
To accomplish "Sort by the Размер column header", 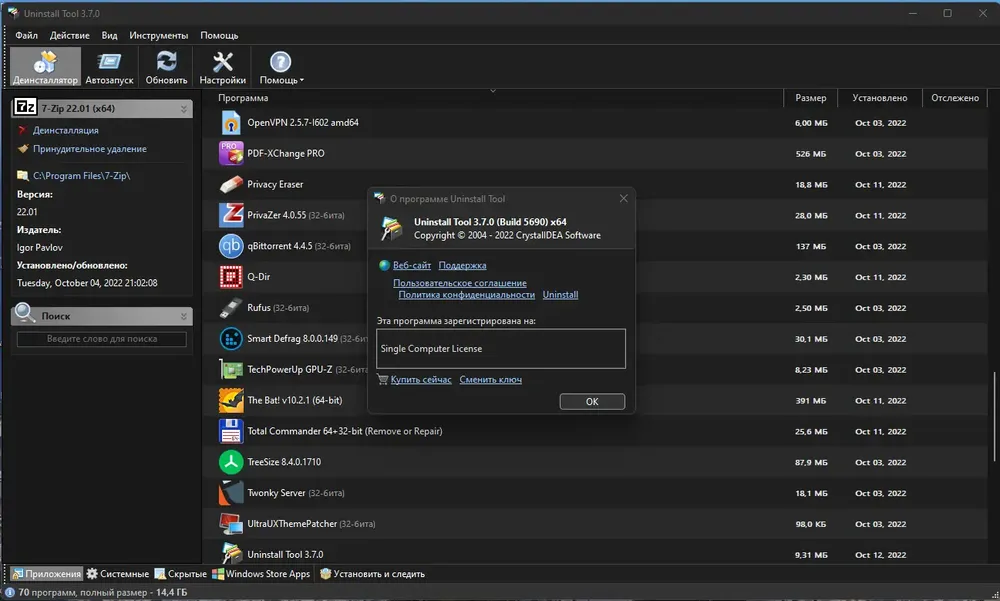I will coord(811,98).
